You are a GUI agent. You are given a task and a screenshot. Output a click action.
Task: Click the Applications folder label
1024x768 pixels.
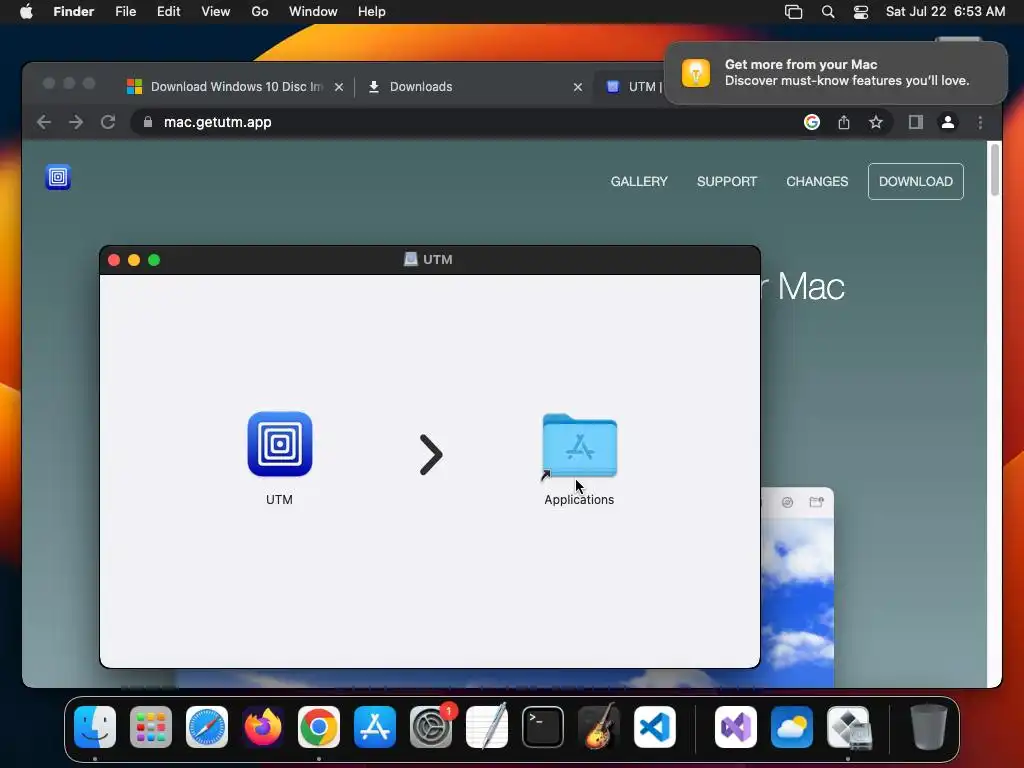579,500
